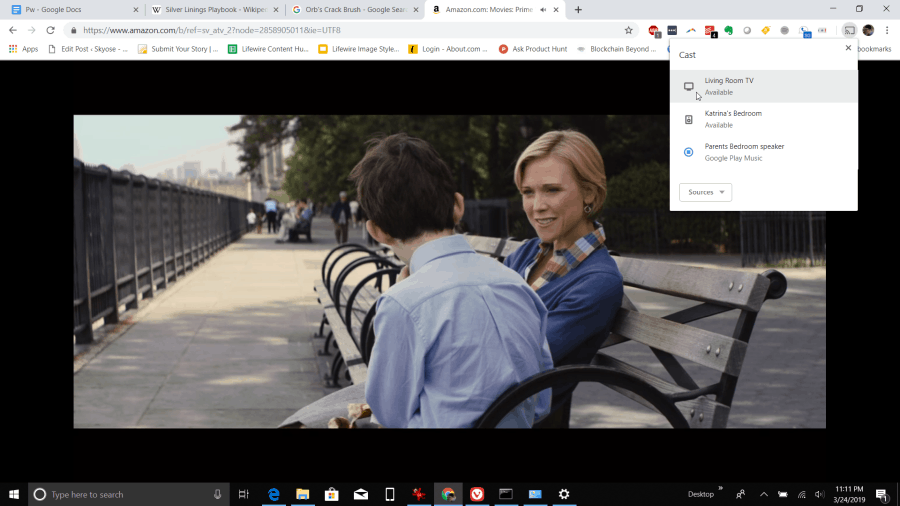Open Lifewire Content Hub bookmark
The height and width of the screenshot is (506, 900).
pos(269,49)
